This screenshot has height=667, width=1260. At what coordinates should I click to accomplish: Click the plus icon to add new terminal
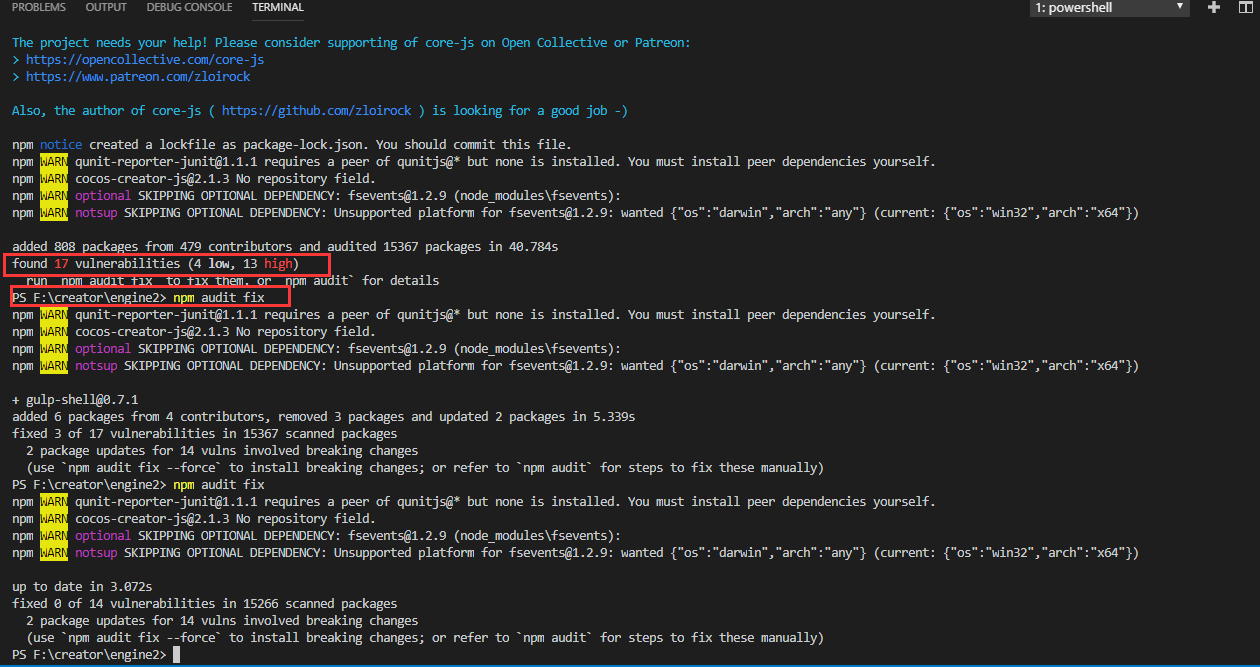click(1213, 8)
